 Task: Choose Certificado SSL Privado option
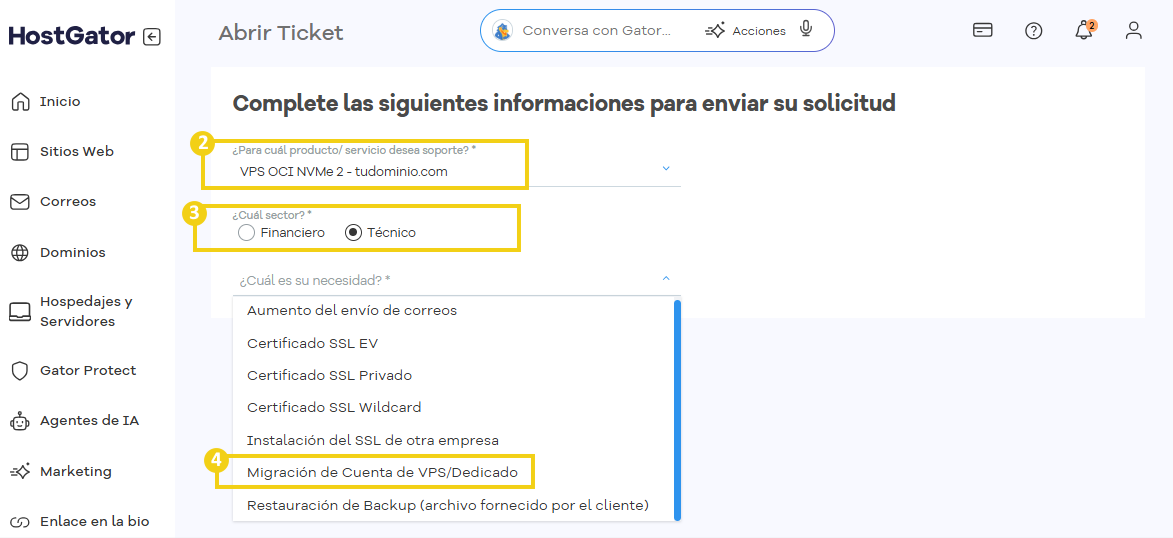click(453, 375)
